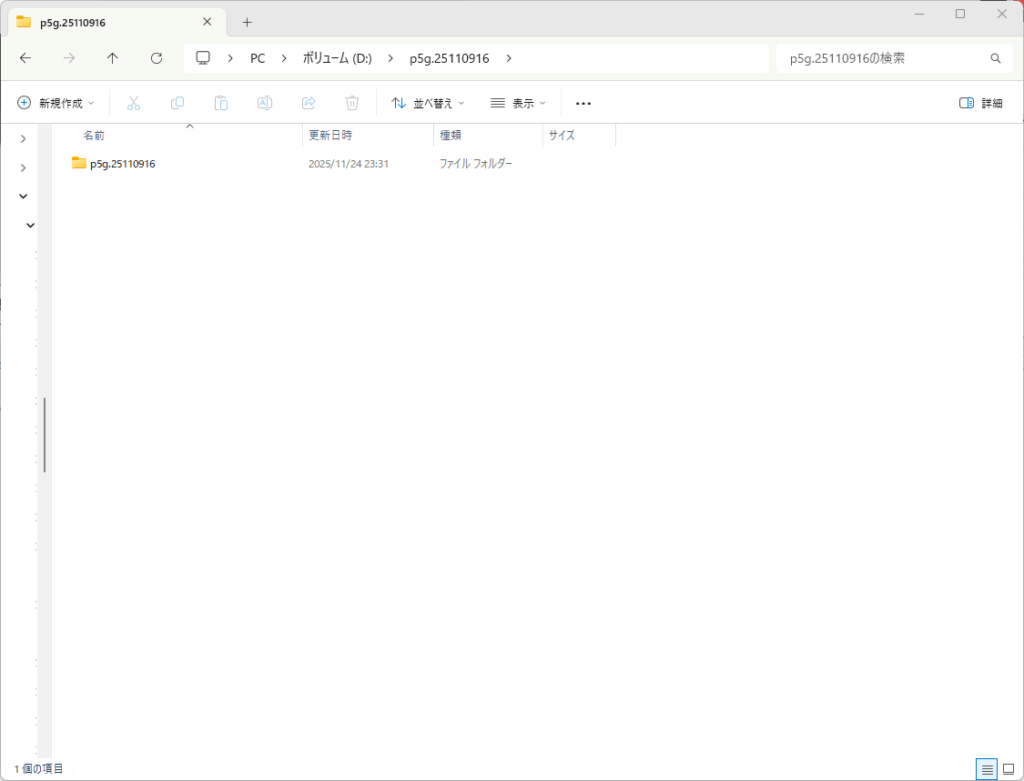Click the Delete trash can icon

(x=352, y=103)
